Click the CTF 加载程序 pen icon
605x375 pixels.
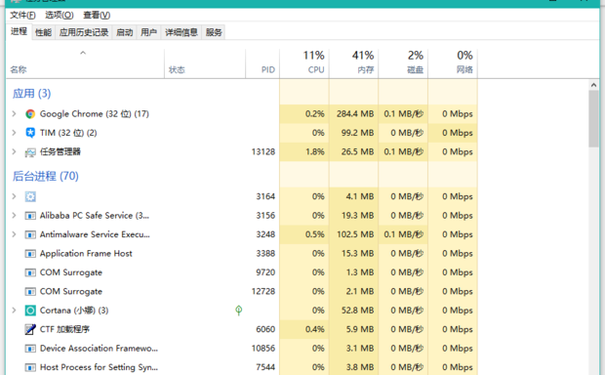(x=30, y=329)
